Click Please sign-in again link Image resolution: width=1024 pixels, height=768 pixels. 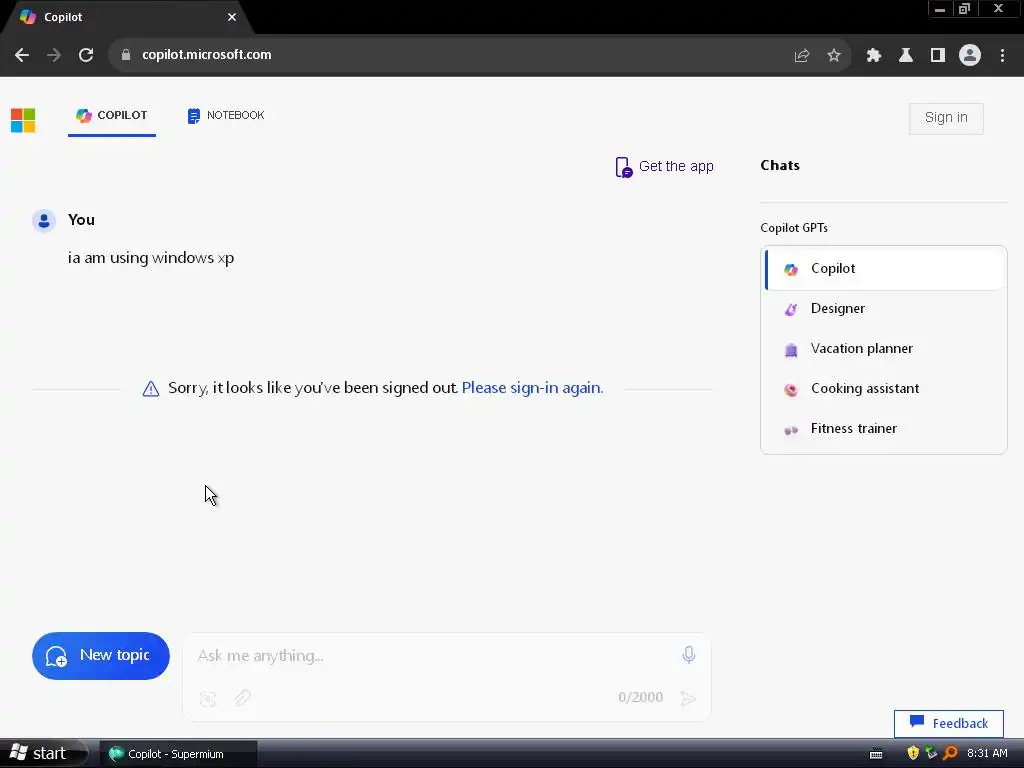click(x=532, y=388)
